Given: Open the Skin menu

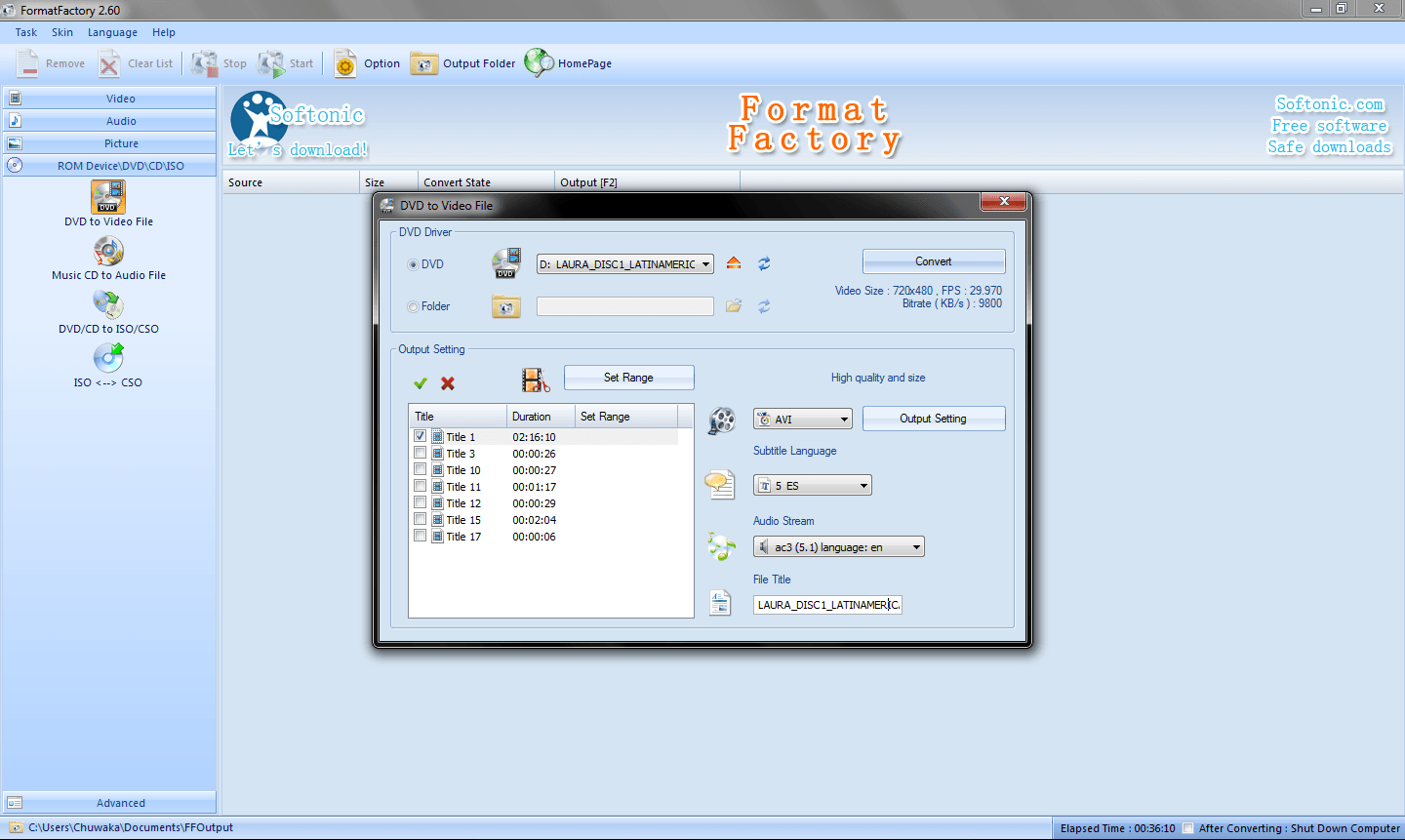Looking at the screenshot, I should 62,32.
